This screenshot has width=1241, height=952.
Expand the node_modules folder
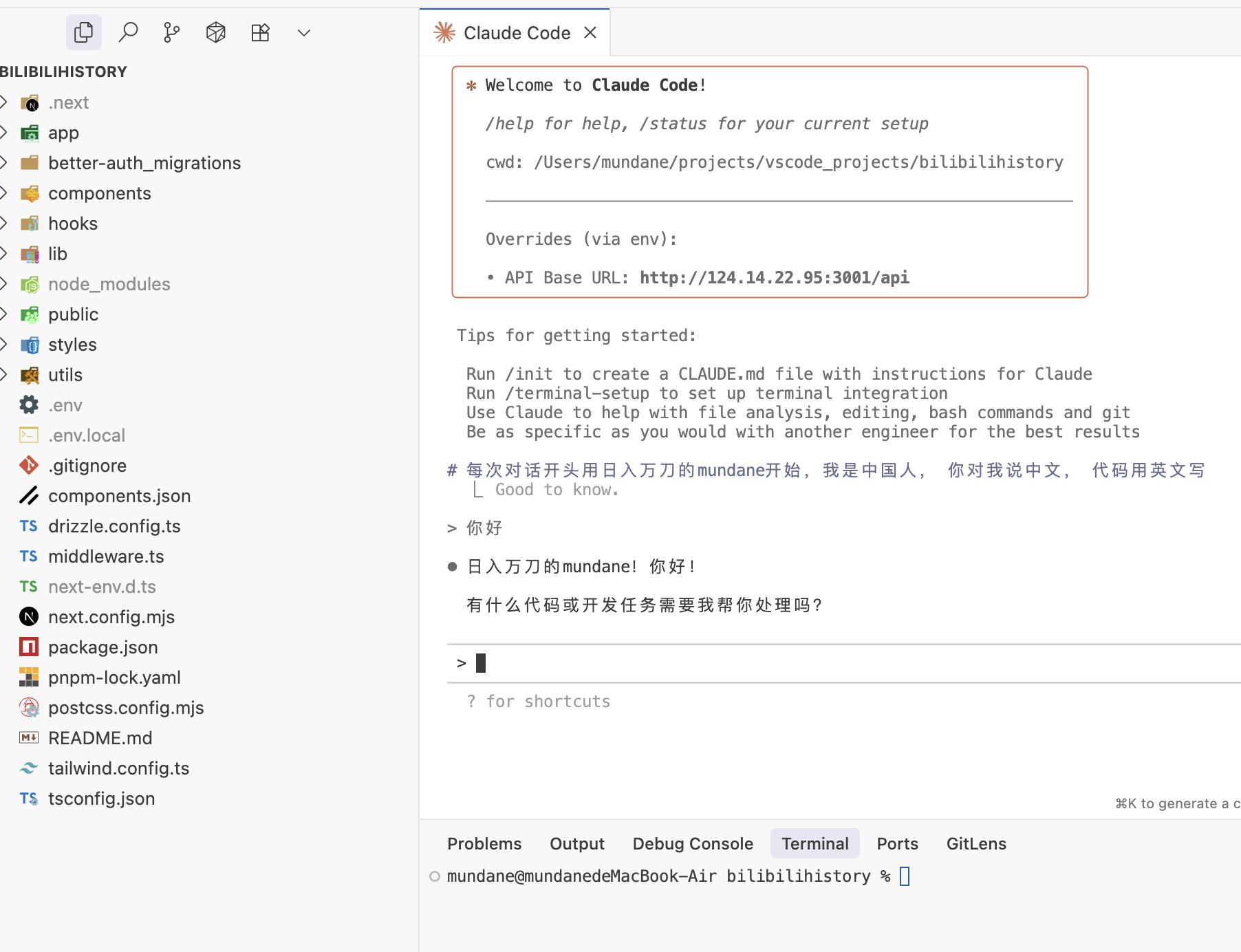point(4,284)
